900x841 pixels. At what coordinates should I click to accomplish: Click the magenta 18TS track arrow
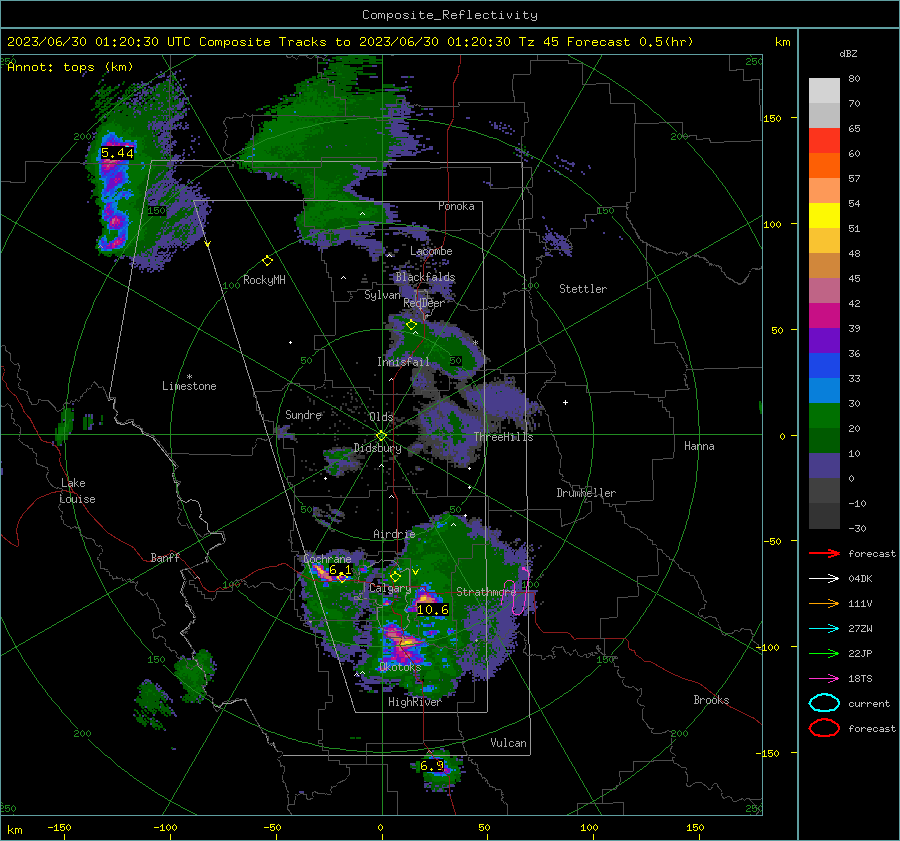click(x=824, y=679)
